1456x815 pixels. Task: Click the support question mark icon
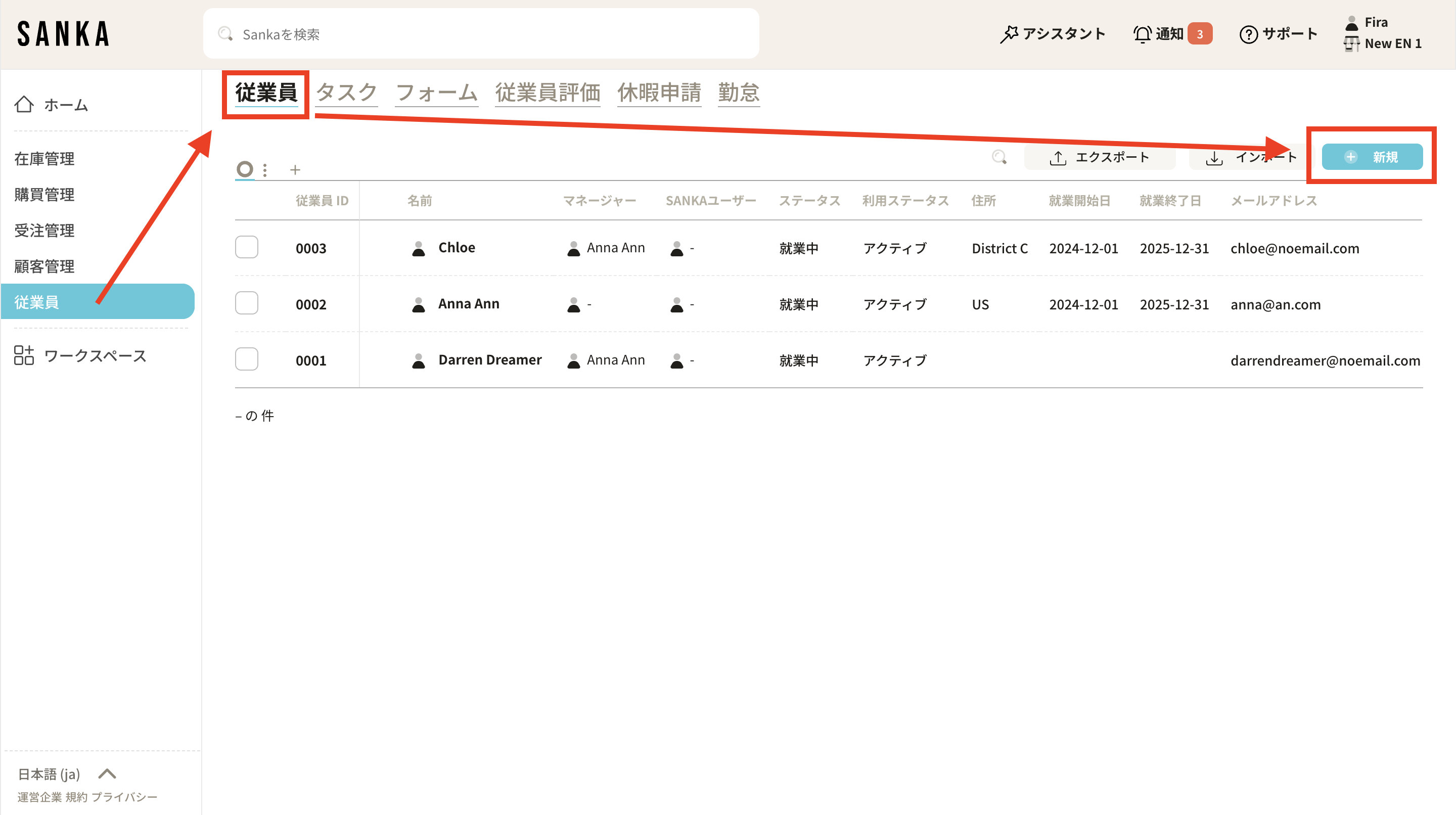coord(1248,34)
